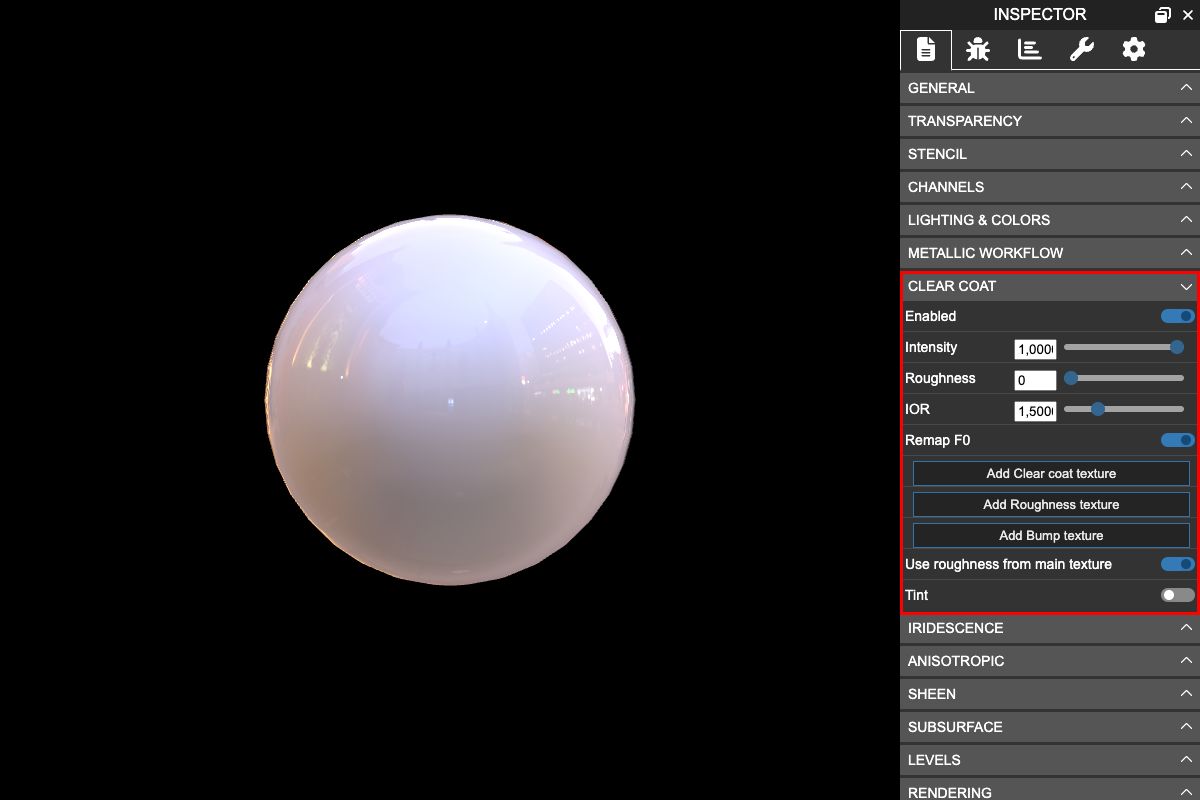Open the Properties tab with document icon
This screenshot has width=1200, height=800.
(926, 49)
